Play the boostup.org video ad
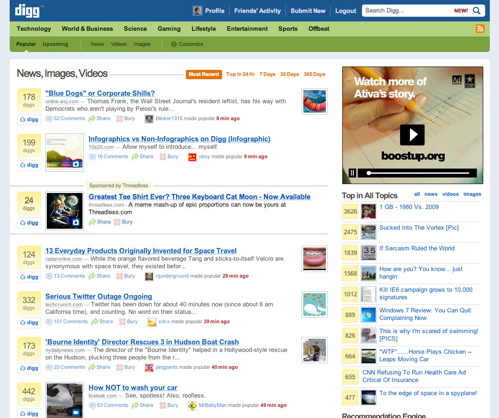The image size is (499, 418). (412, 135)
